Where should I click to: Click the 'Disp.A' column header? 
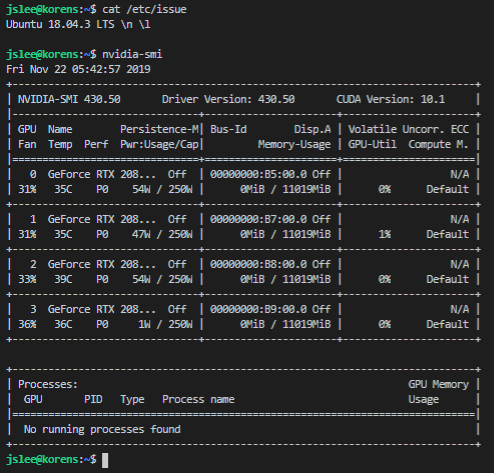point(312,129)
